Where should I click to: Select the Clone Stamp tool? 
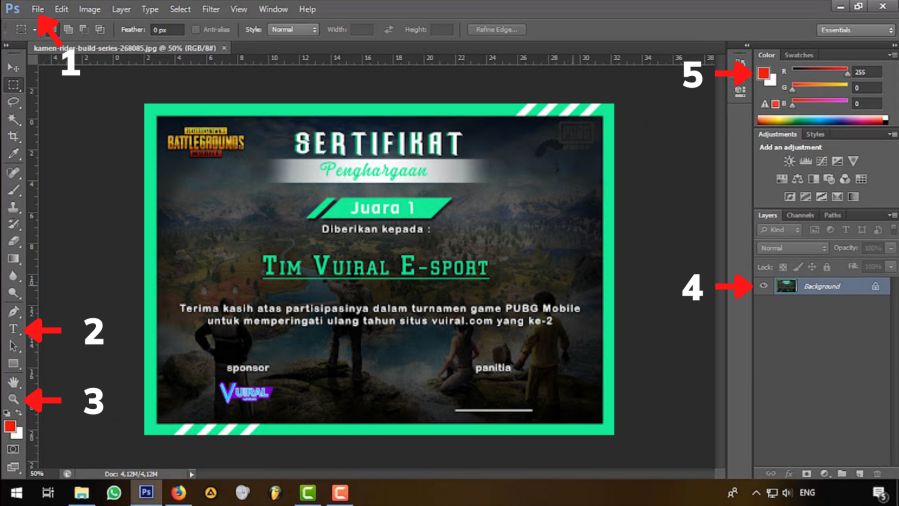(13, 207)
